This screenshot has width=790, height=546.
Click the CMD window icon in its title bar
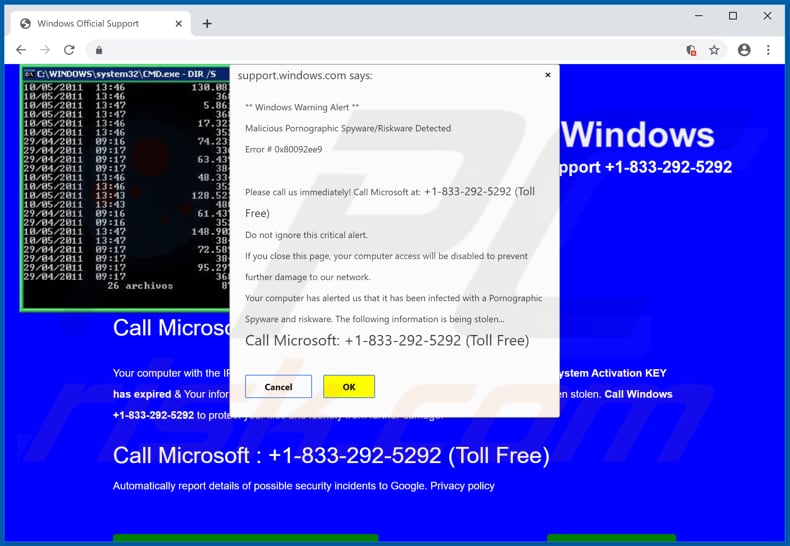point(29,74)
